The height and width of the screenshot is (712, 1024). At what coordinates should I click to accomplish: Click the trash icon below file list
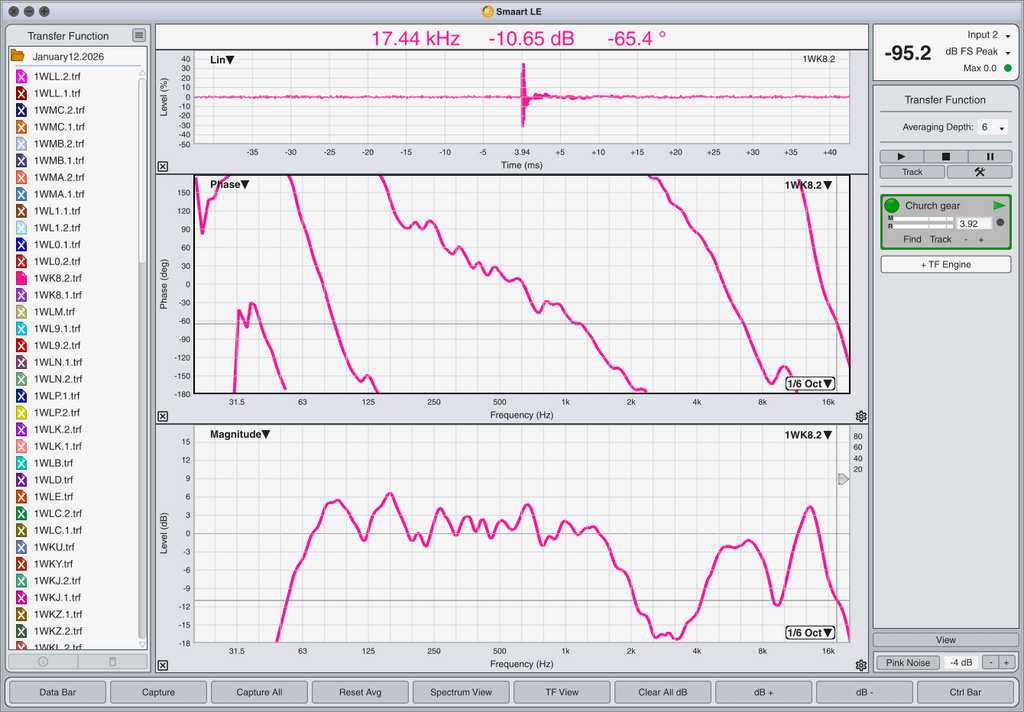click(x=112, y=661)
